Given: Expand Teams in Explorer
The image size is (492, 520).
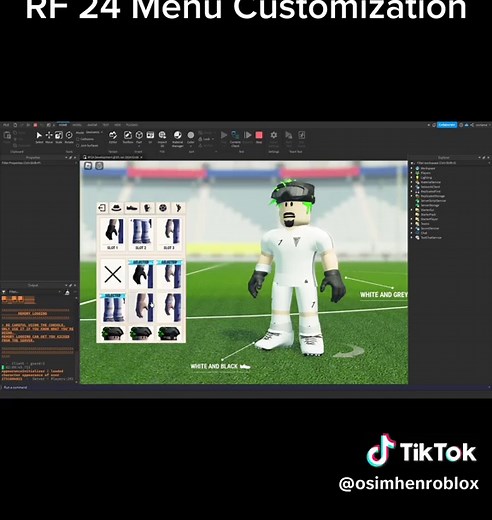Looking at the screenshot, I should [412, 224].
